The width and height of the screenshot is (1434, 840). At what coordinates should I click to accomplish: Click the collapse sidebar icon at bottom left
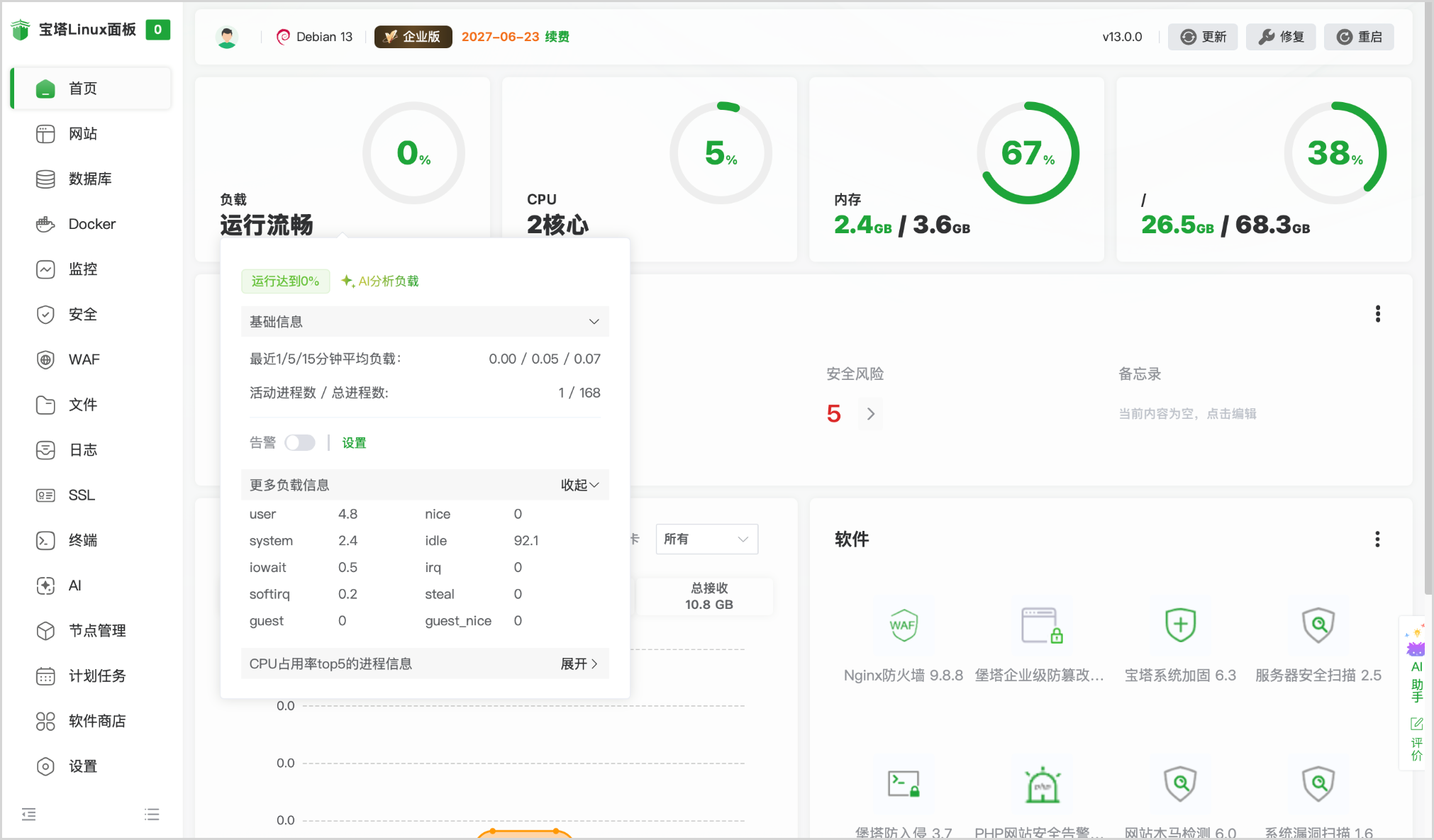tap(28, 814)
